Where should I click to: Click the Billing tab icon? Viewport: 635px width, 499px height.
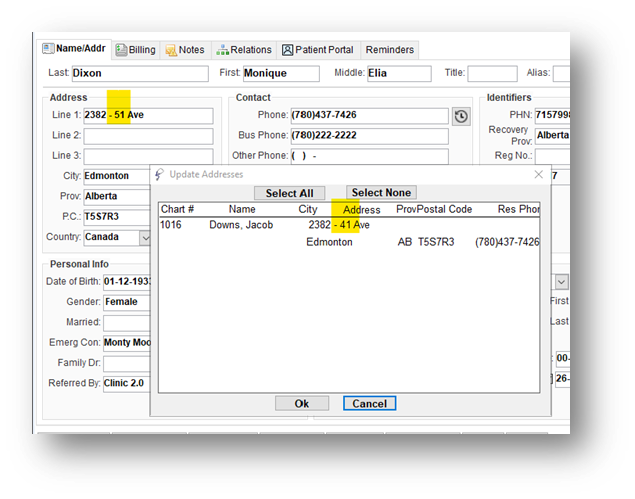[121, 50]
